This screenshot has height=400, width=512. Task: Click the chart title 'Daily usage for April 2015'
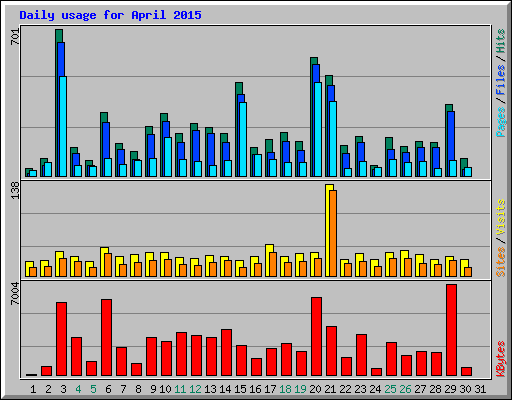click(110, 15)
